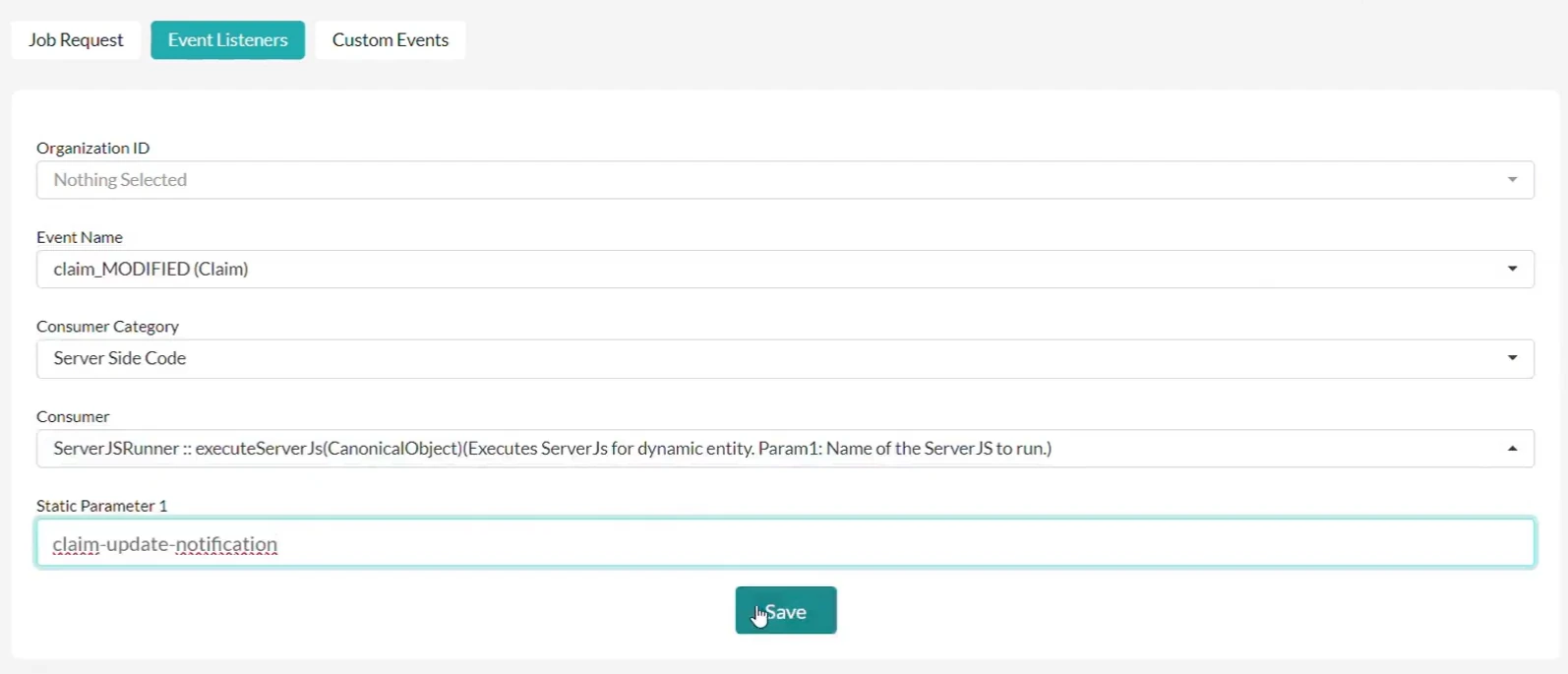Open the Event Name combo box
The height and width of the screenshot is (674, 1568).
785,269
